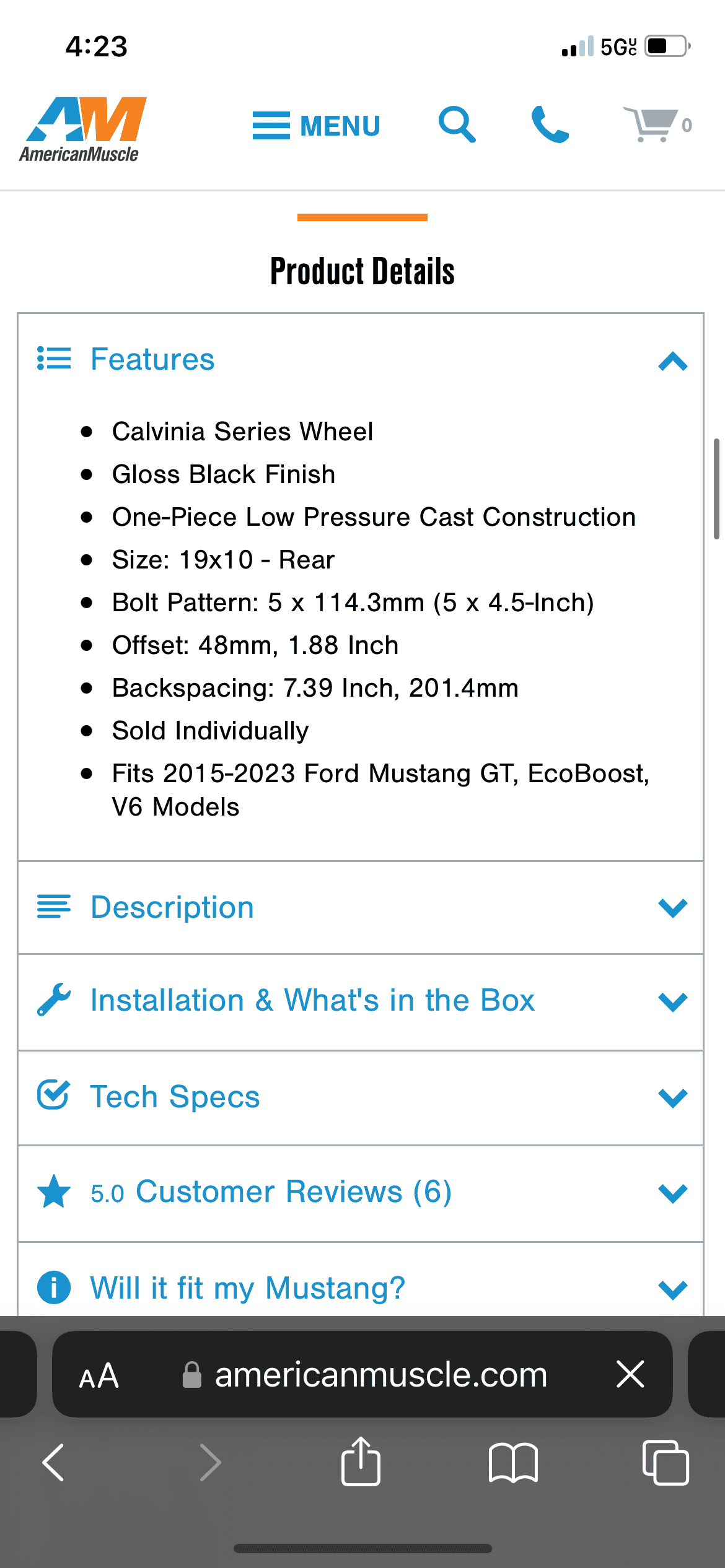The image size is (725, 1568).
Task: Go back with Safari back arrow
Action: 53,1463
